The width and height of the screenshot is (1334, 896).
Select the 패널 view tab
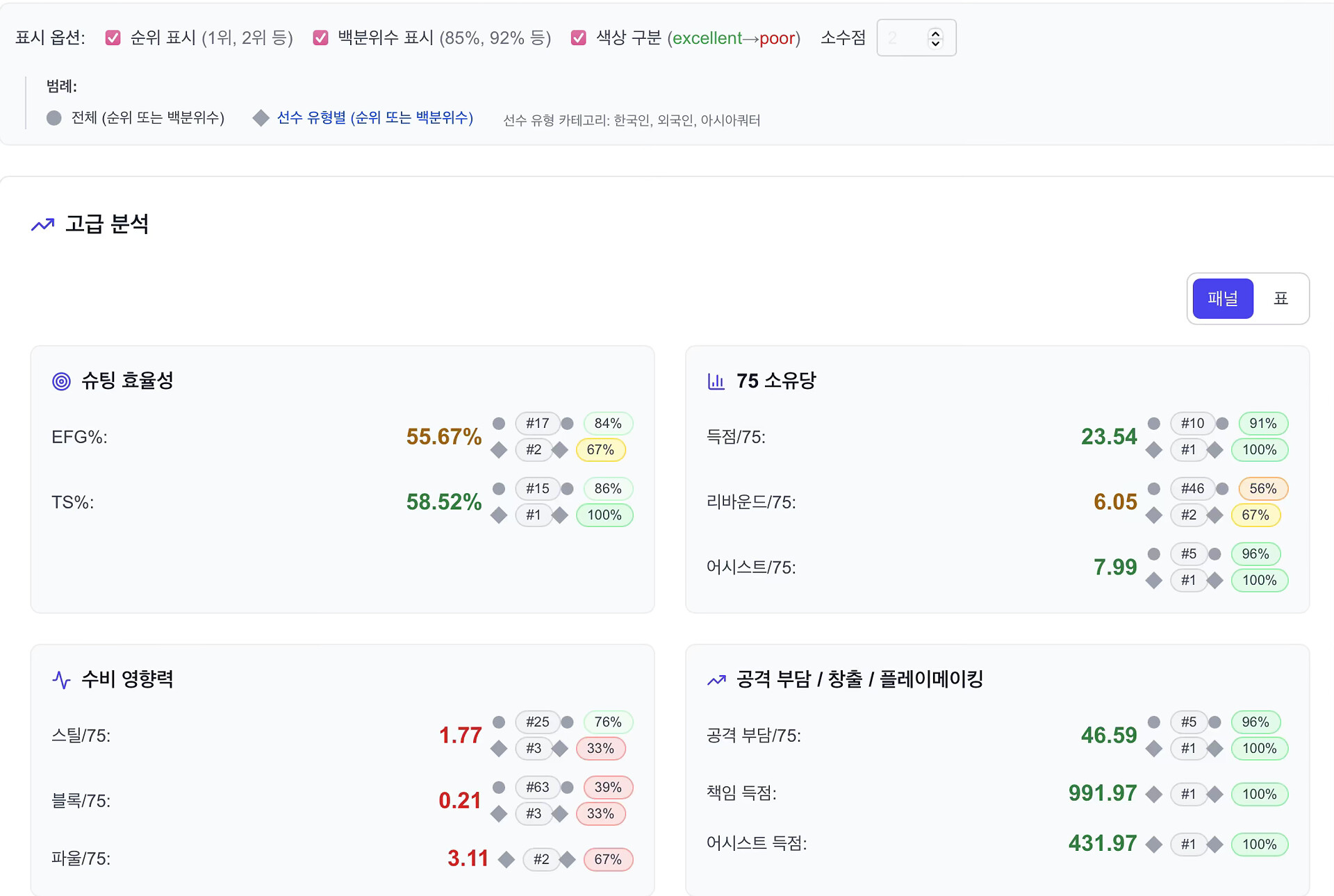[x=1222, y=299]
